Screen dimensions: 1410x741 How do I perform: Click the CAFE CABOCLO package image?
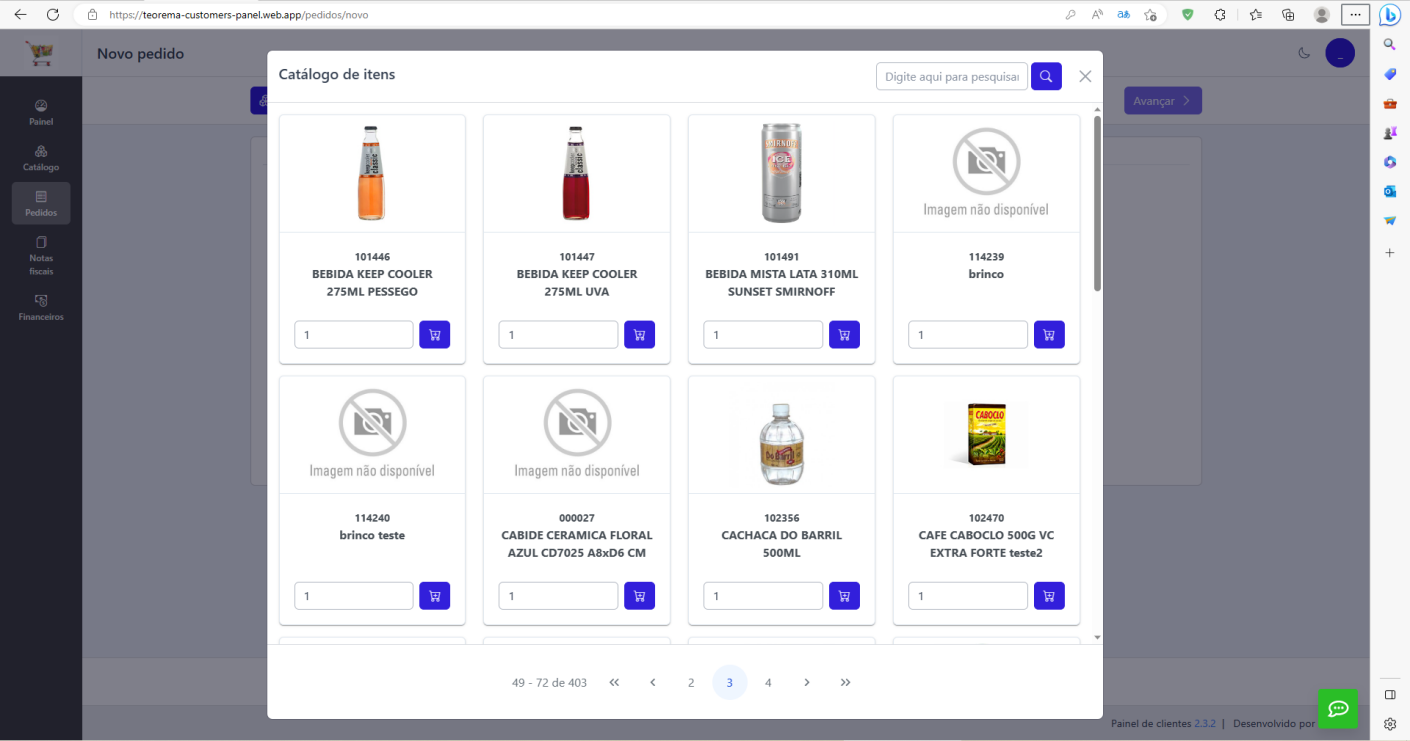click(x=986, y=433)
